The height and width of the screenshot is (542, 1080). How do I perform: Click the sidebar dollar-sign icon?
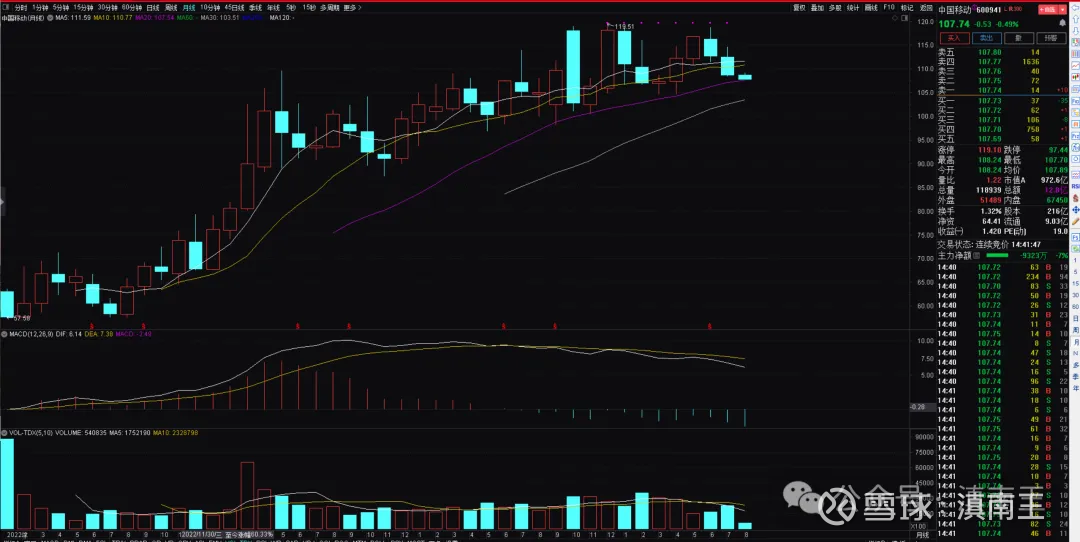[1075, 198]
